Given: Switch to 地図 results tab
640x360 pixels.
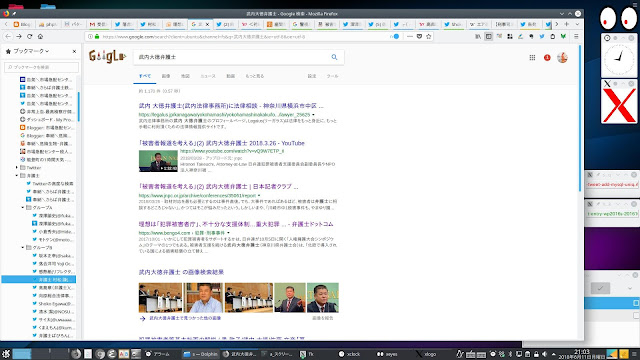Looking at the screenshot, I should point(185,76).
